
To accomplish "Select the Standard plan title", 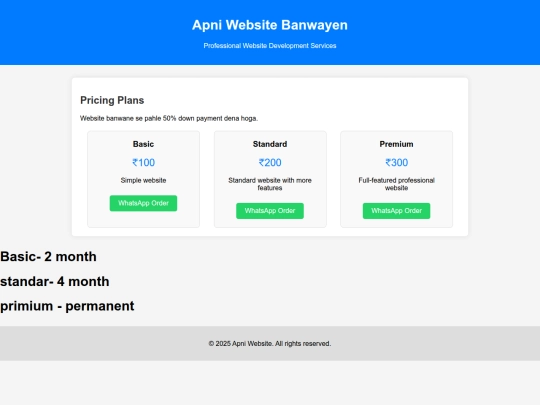I will 270,144.
